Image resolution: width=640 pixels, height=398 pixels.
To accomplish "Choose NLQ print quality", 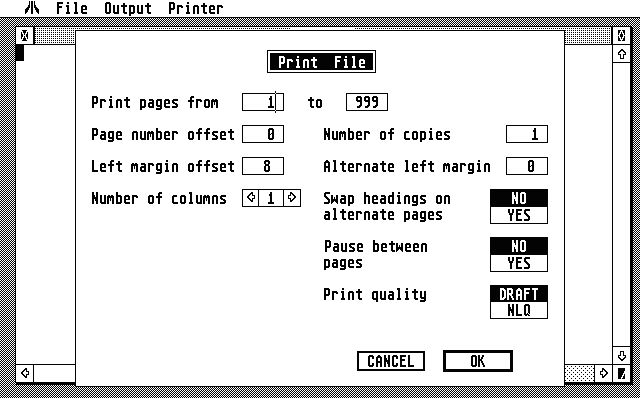I will (x=519, y=310).
